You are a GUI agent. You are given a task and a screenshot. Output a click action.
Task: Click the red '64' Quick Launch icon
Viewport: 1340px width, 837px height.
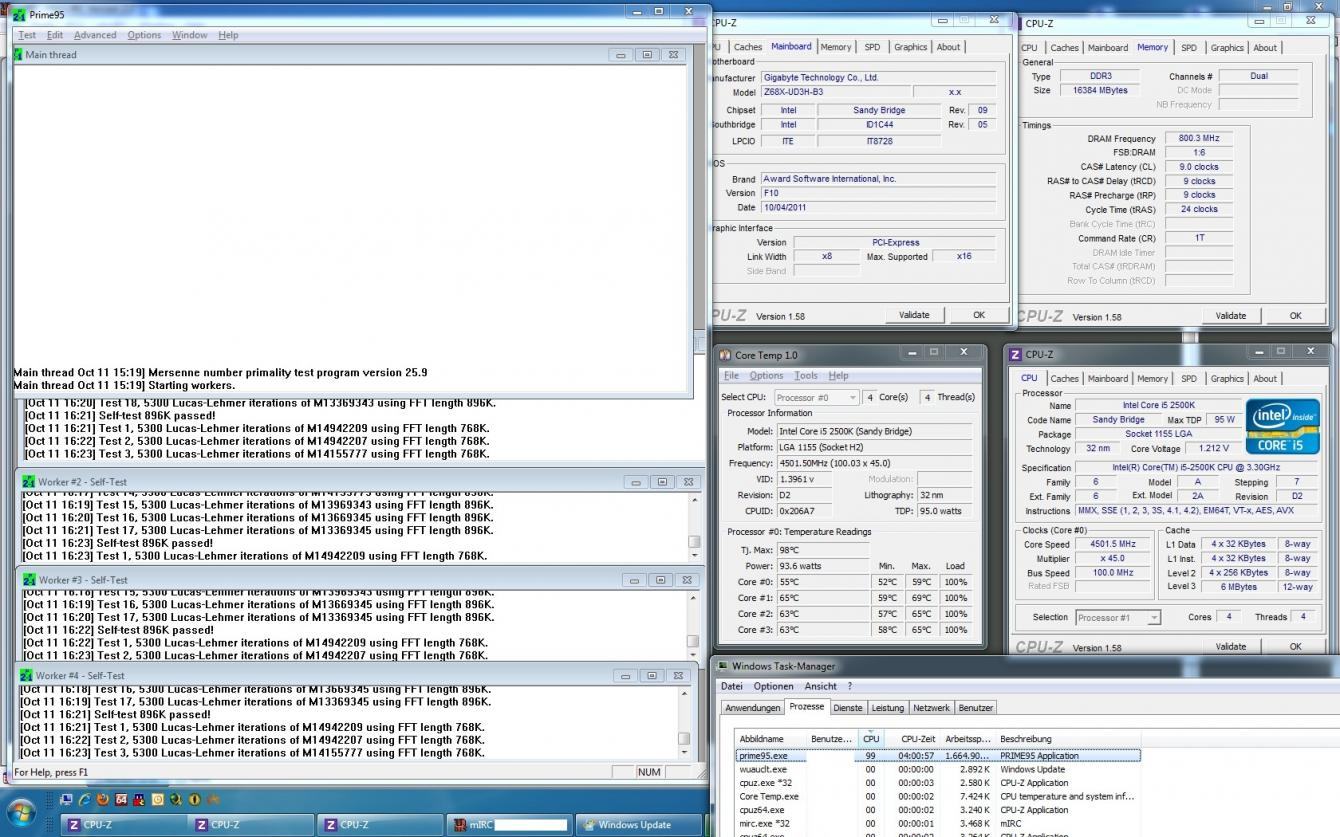point(121,799)
